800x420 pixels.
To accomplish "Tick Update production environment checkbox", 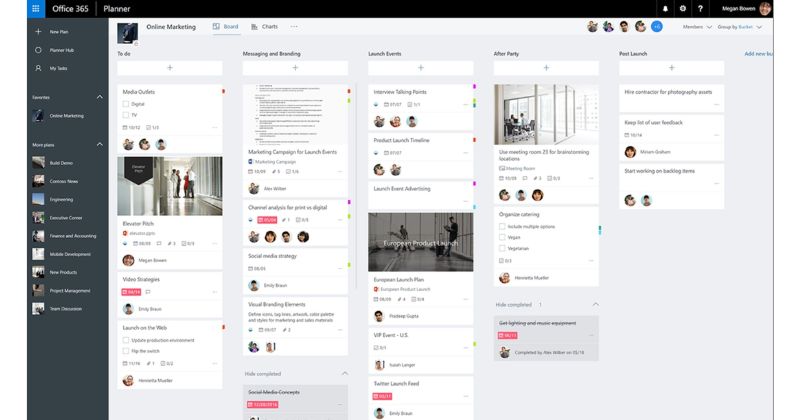I will tap(126, 340).
